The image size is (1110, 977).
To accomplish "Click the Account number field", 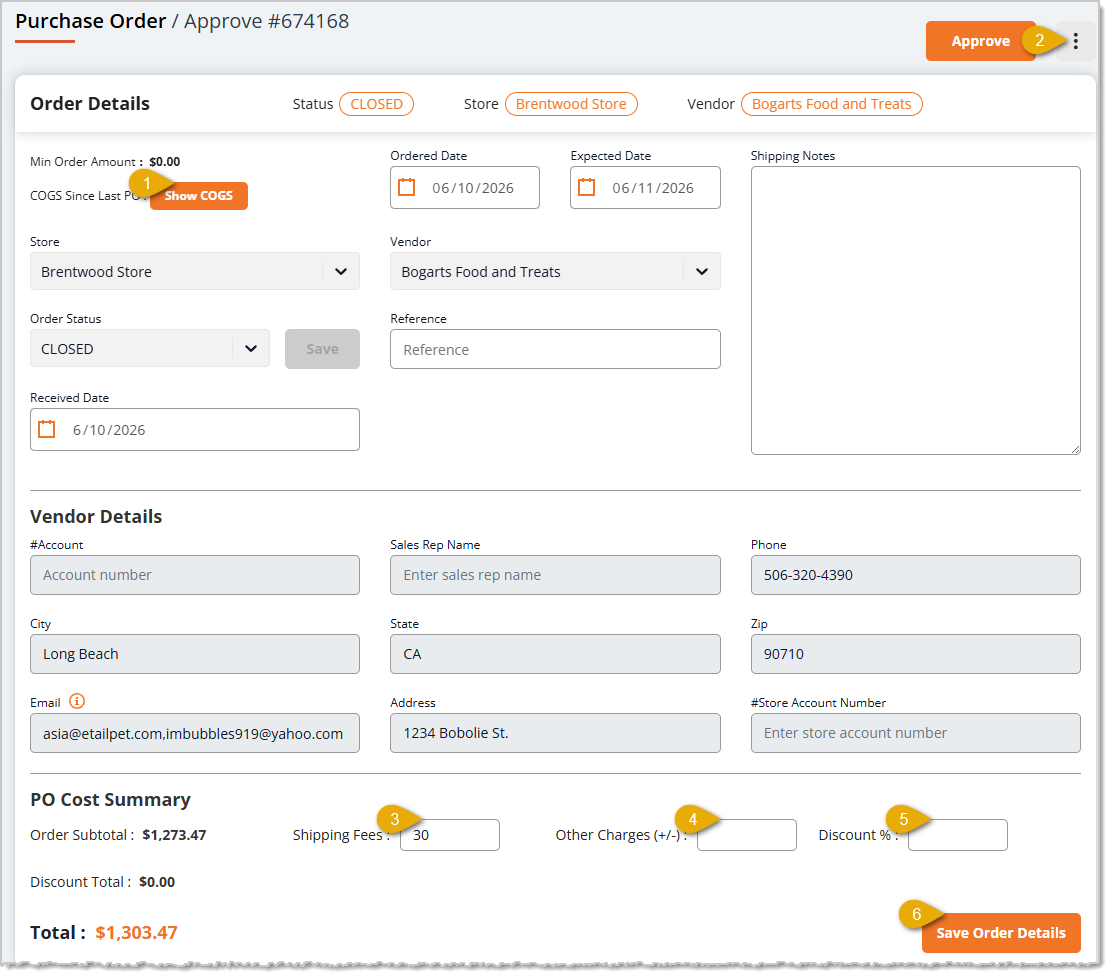I will tap(195, 575).
